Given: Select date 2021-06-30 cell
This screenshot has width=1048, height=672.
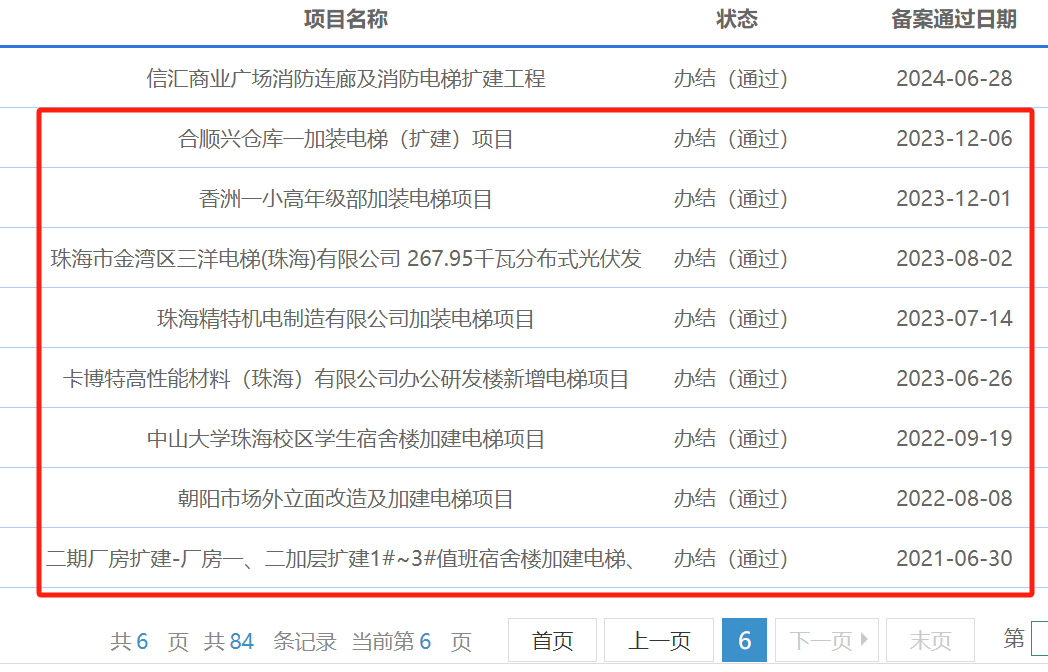Looking at the screenshot, I should pos(954,559).
